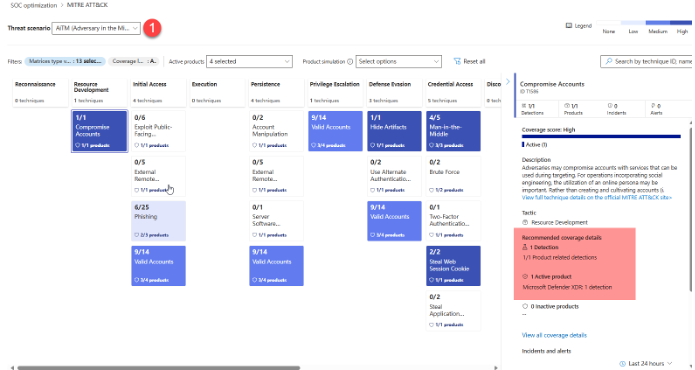Click the Product simulation info icon
695x370 pixels.
click(x=350, y=62)
